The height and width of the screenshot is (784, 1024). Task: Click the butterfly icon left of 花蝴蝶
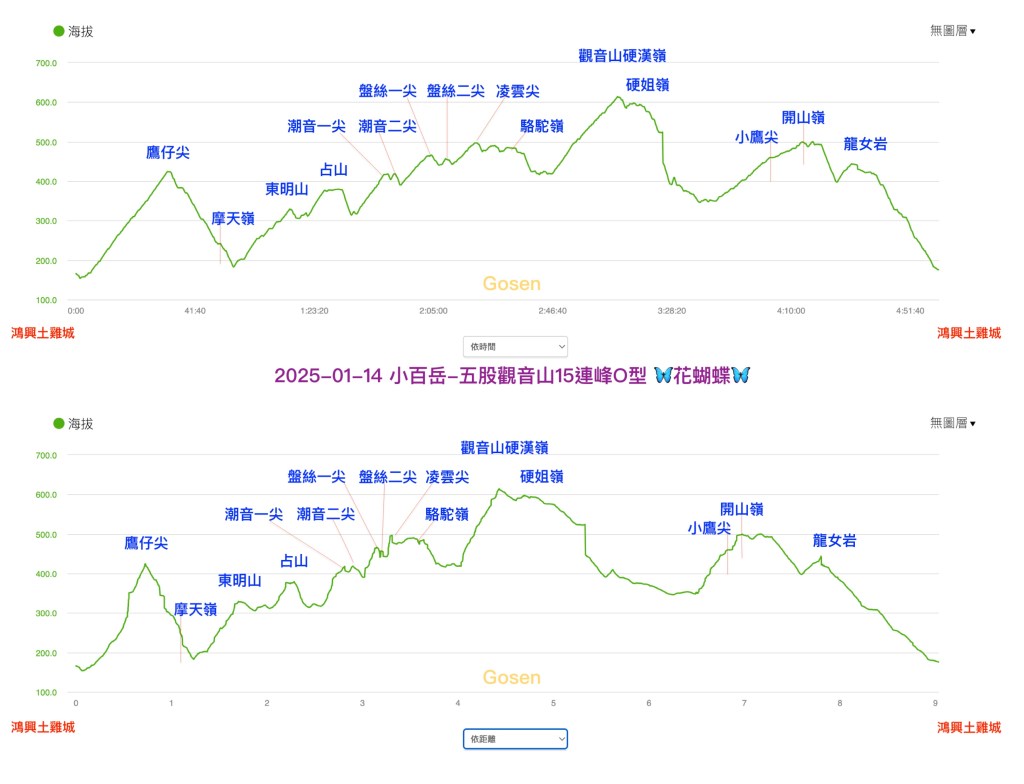point(662,375)
